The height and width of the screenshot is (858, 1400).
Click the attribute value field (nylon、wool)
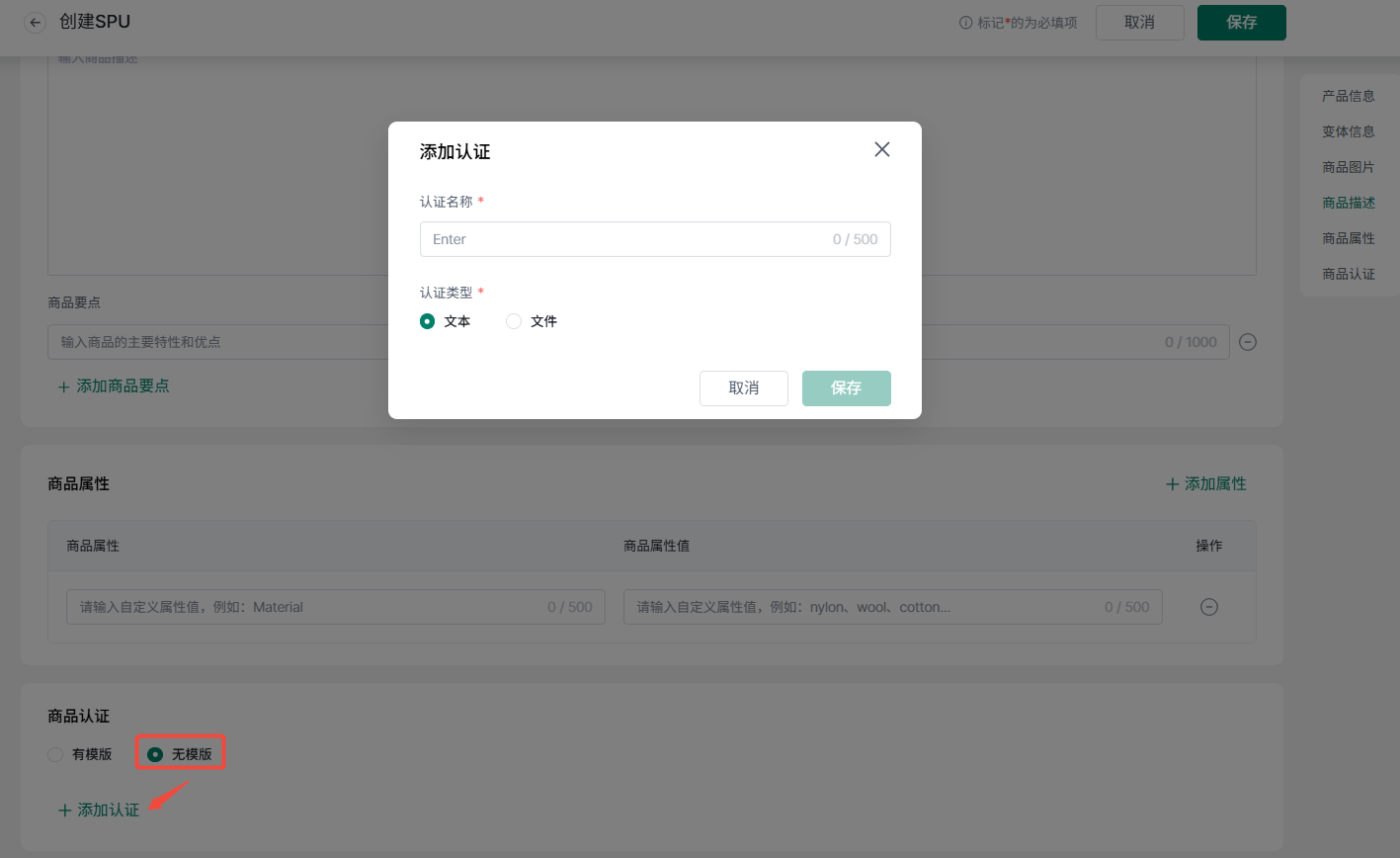point(893,607)
